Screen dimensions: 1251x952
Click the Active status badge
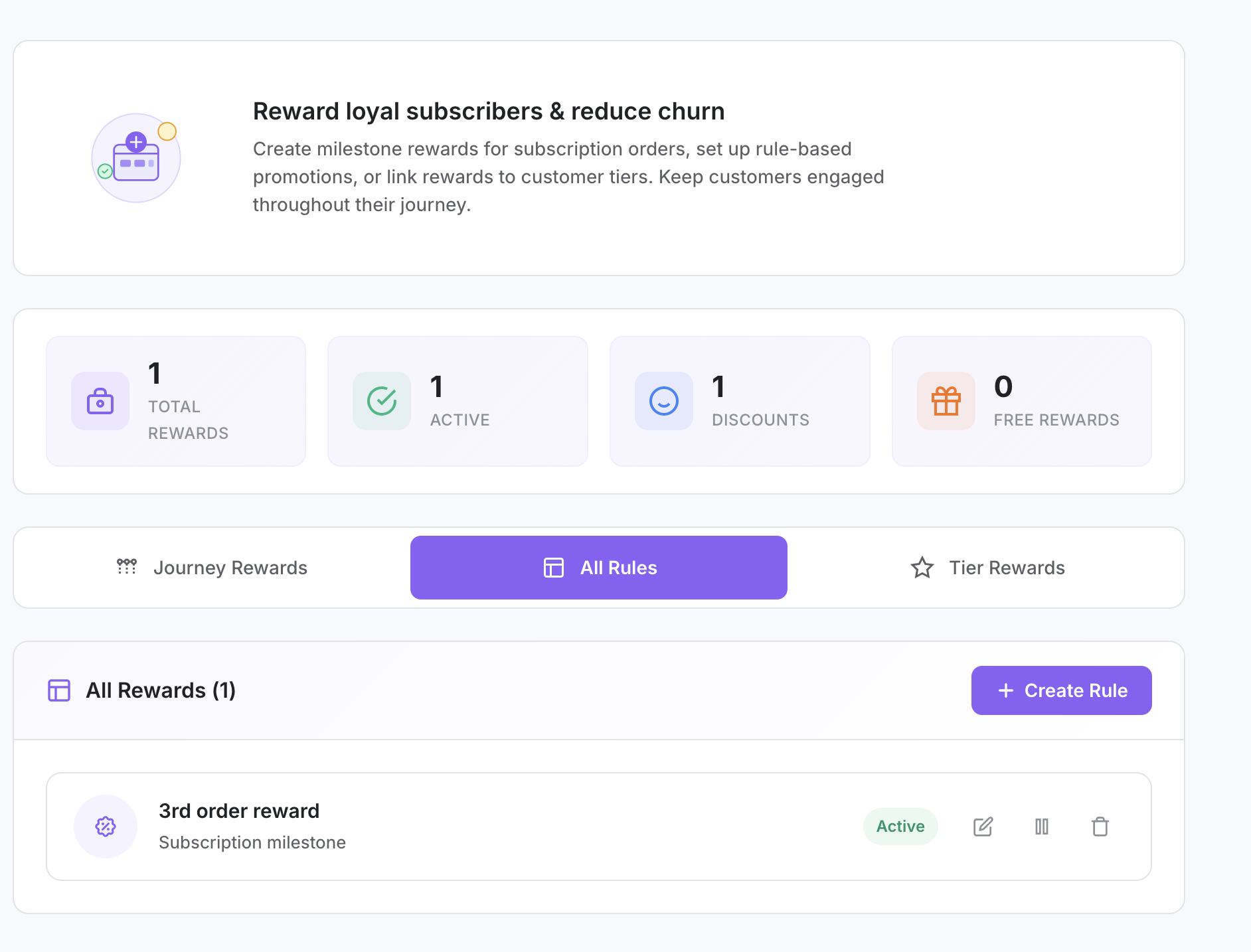coord(900,827)
